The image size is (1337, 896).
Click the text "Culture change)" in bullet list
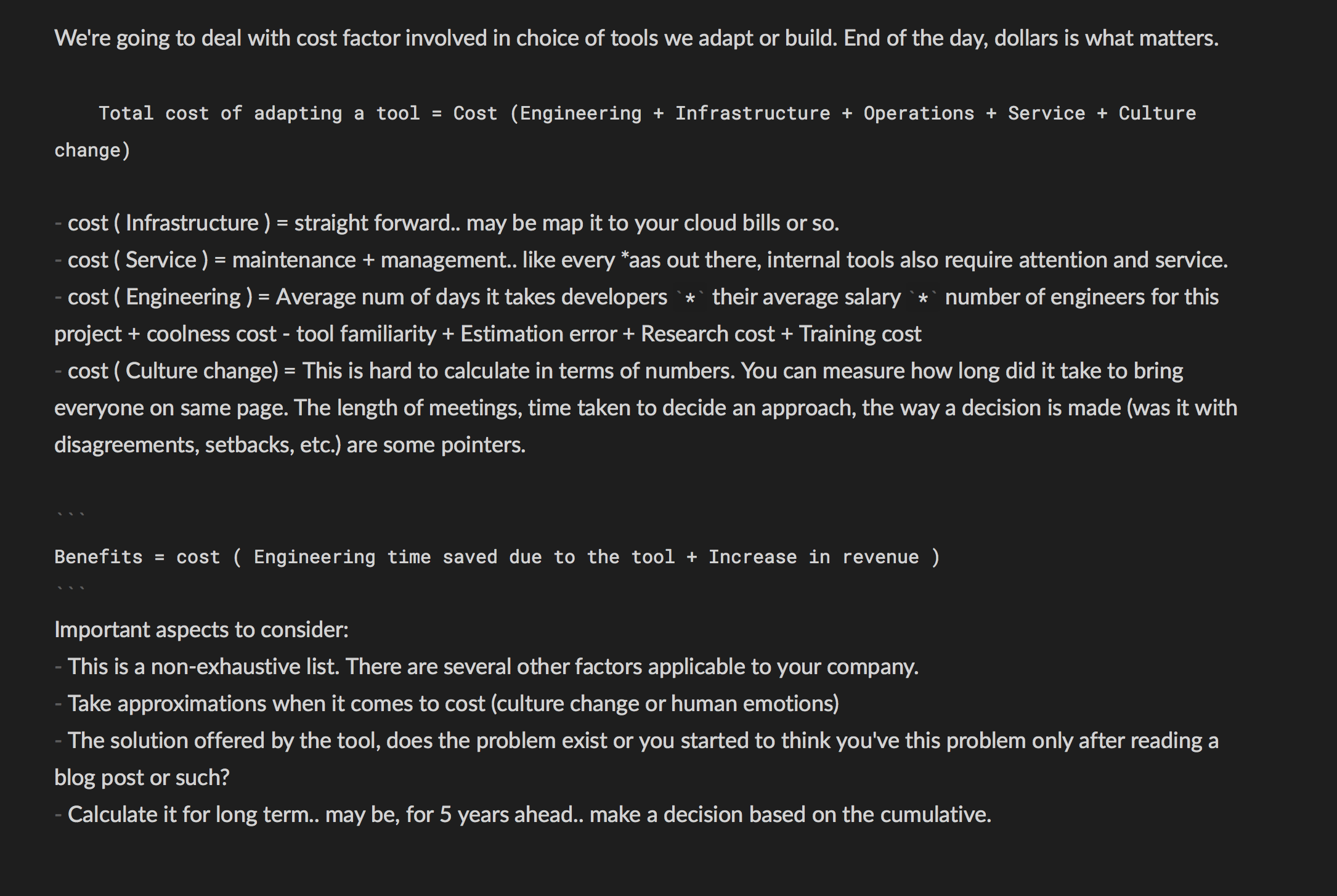pyautogui.click(x=202, y=371)
